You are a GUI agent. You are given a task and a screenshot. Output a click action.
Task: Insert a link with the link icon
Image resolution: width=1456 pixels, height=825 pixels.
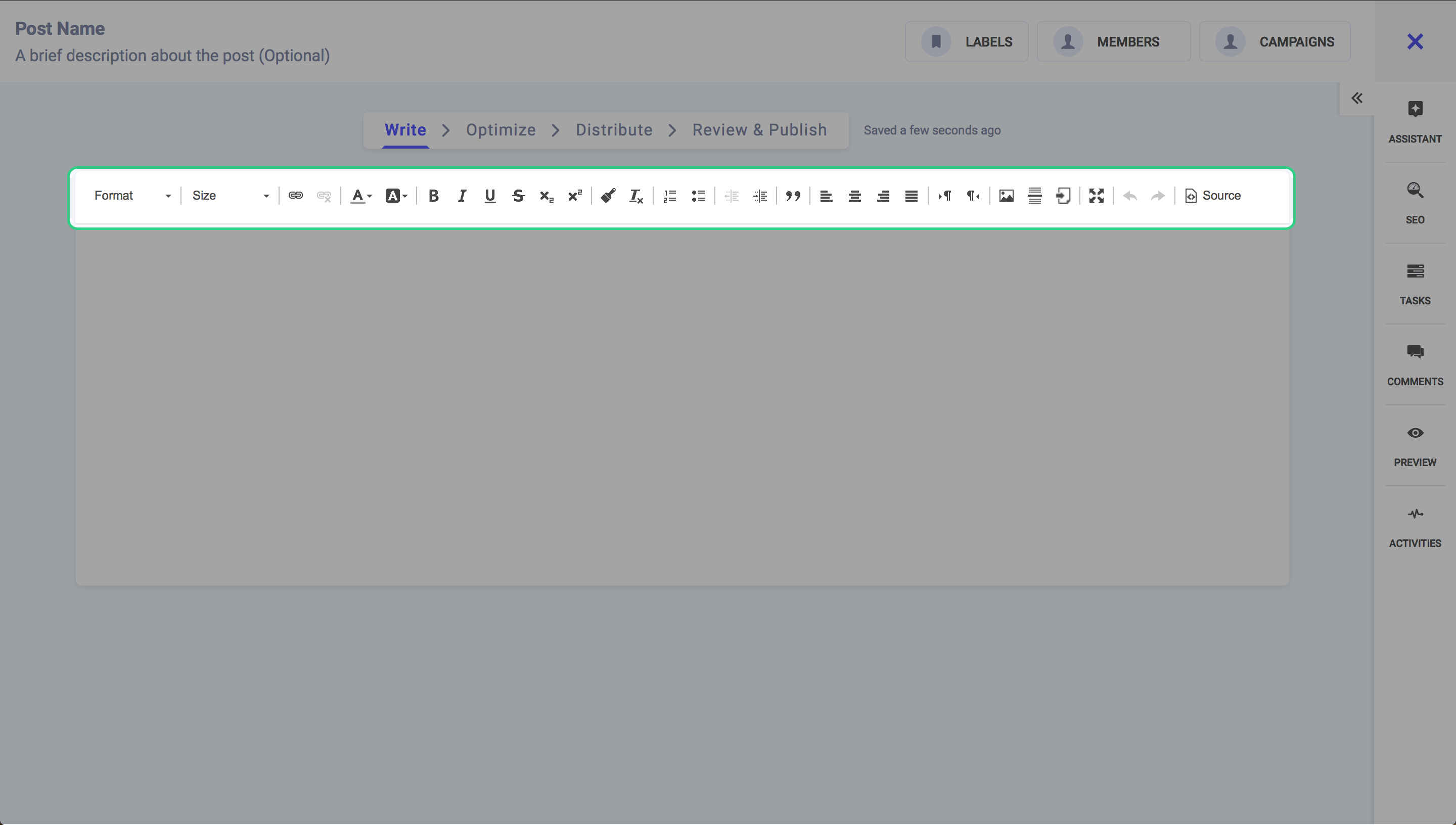pyautogui.click(x=295, y=196)
